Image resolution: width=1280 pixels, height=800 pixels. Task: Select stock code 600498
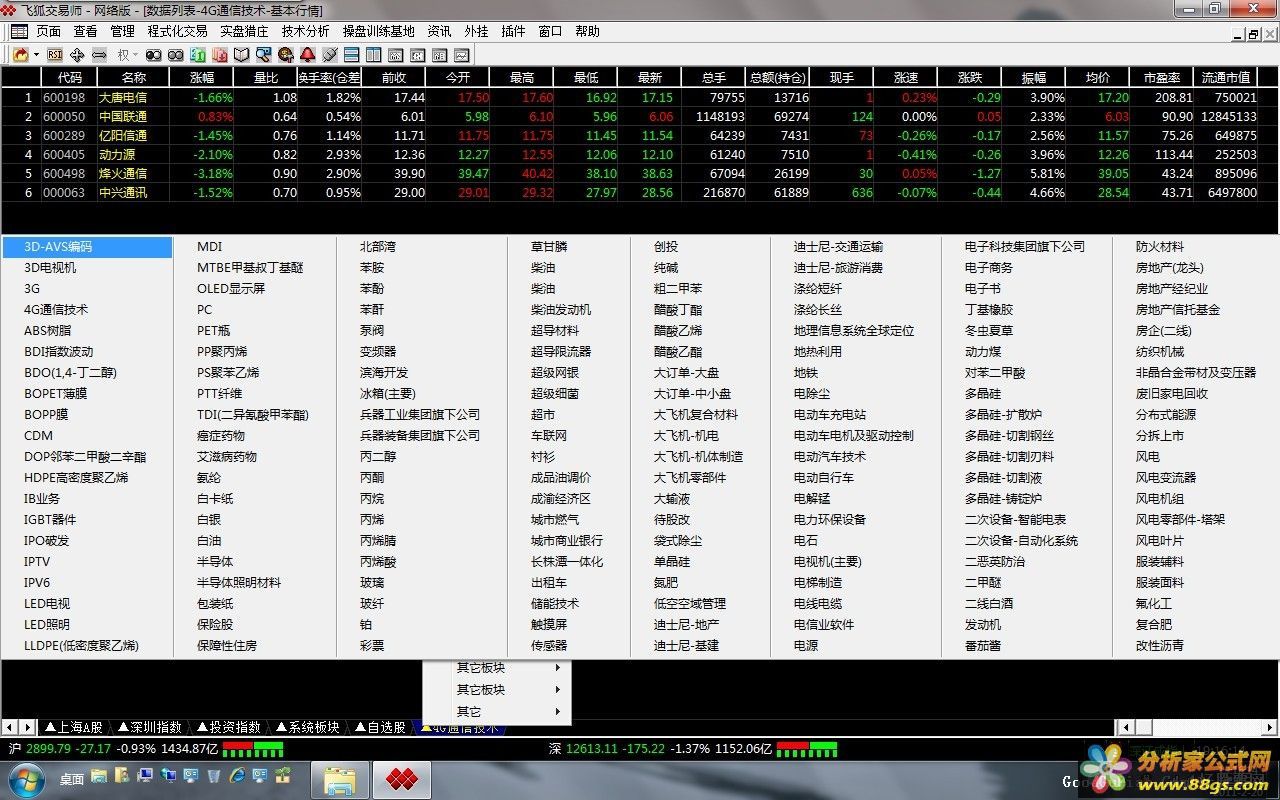pos(64,173)
